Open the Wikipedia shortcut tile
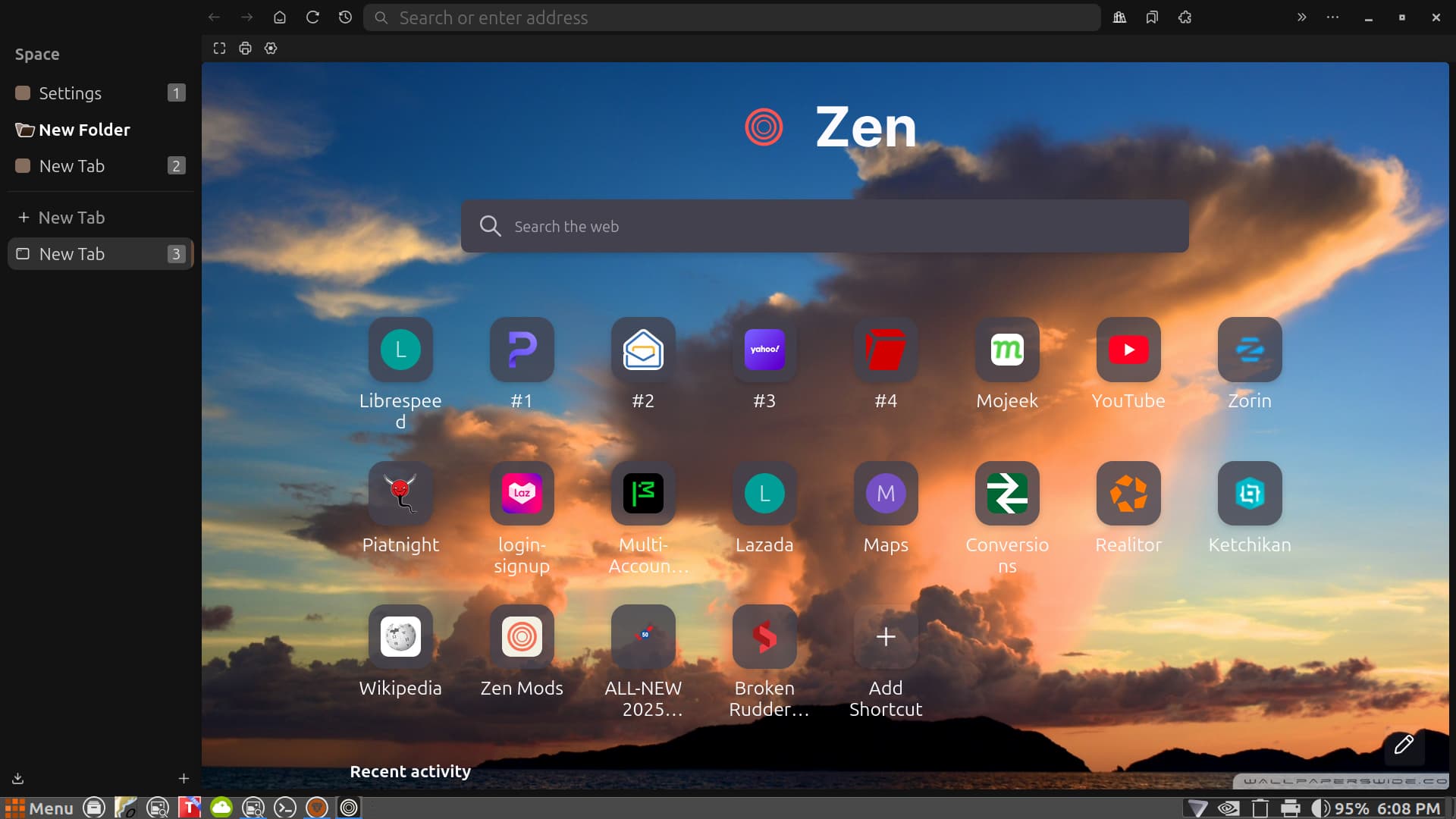This screenshot has height=819, width=1456. coord(400,637)
